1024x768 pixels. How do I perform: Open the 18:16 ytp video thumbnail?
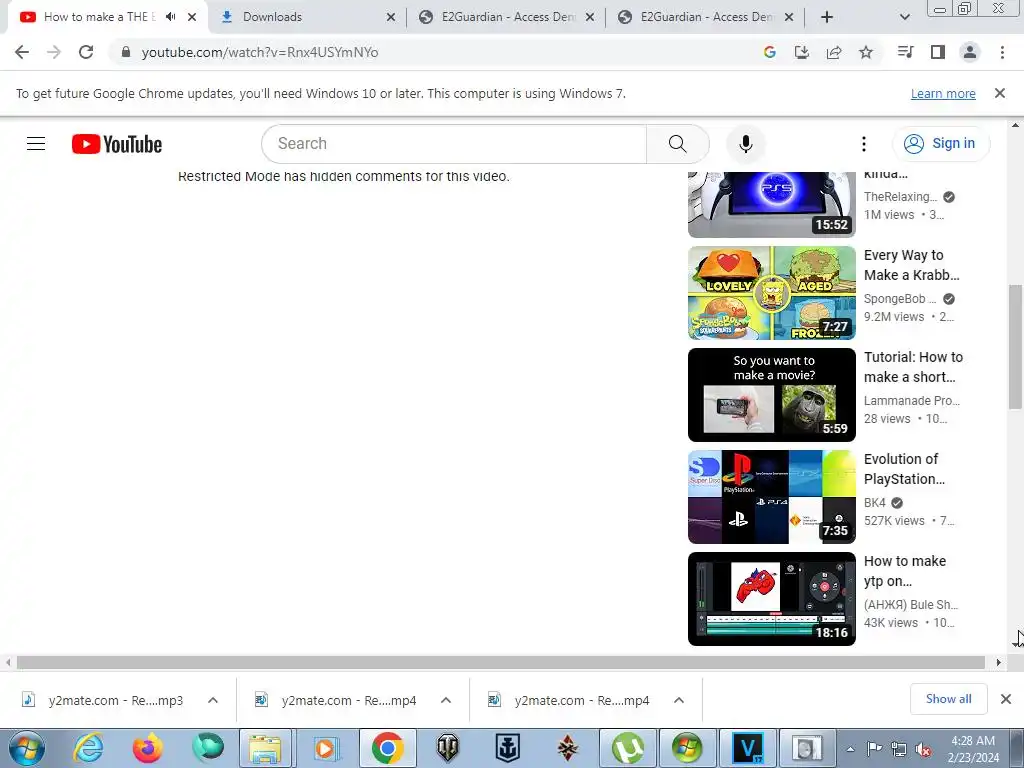pos(771,599)
